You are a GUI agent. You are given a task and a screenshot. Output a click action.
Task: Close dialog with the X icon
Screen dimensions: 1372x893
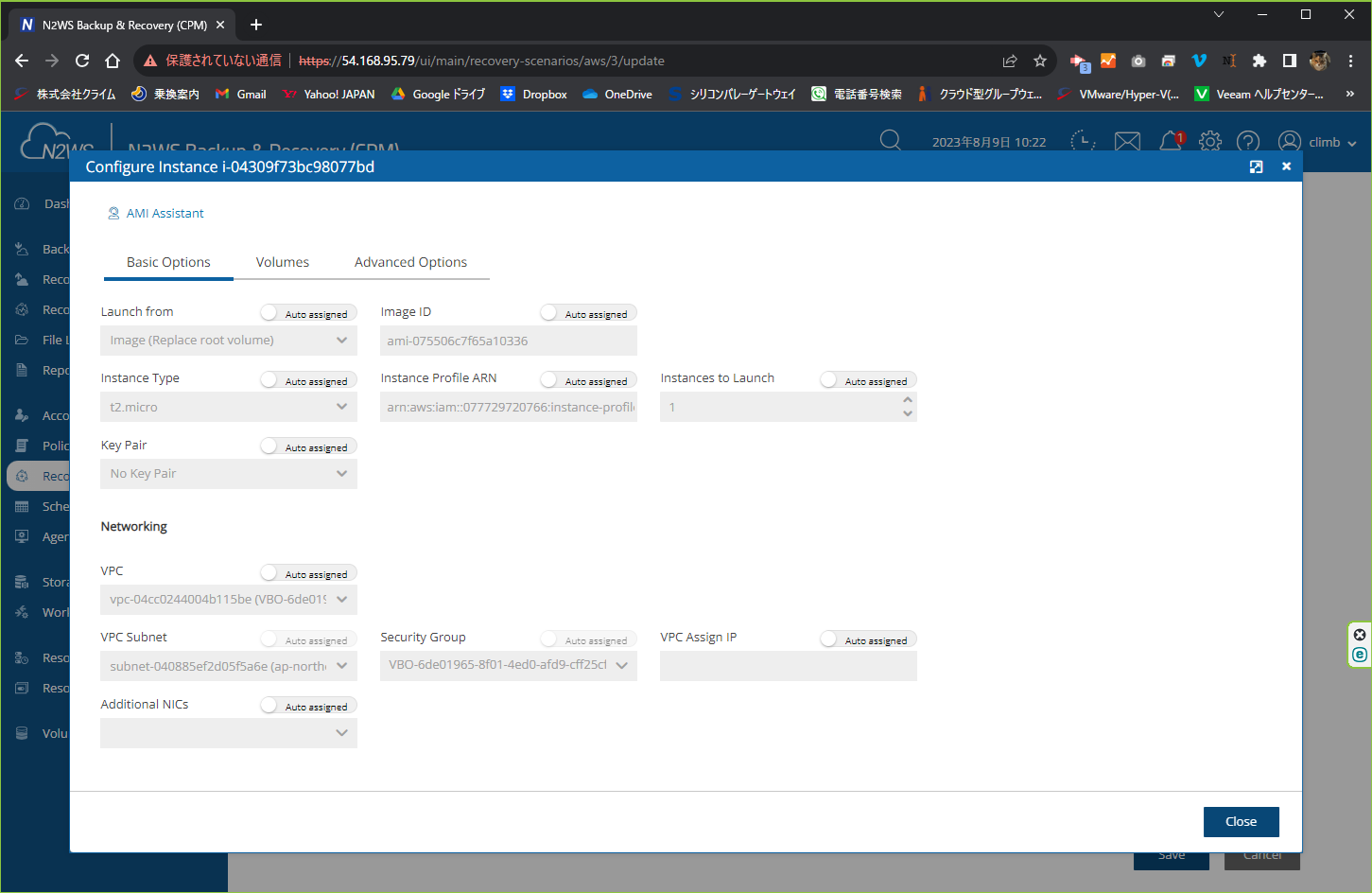[x=1286, y=166]
